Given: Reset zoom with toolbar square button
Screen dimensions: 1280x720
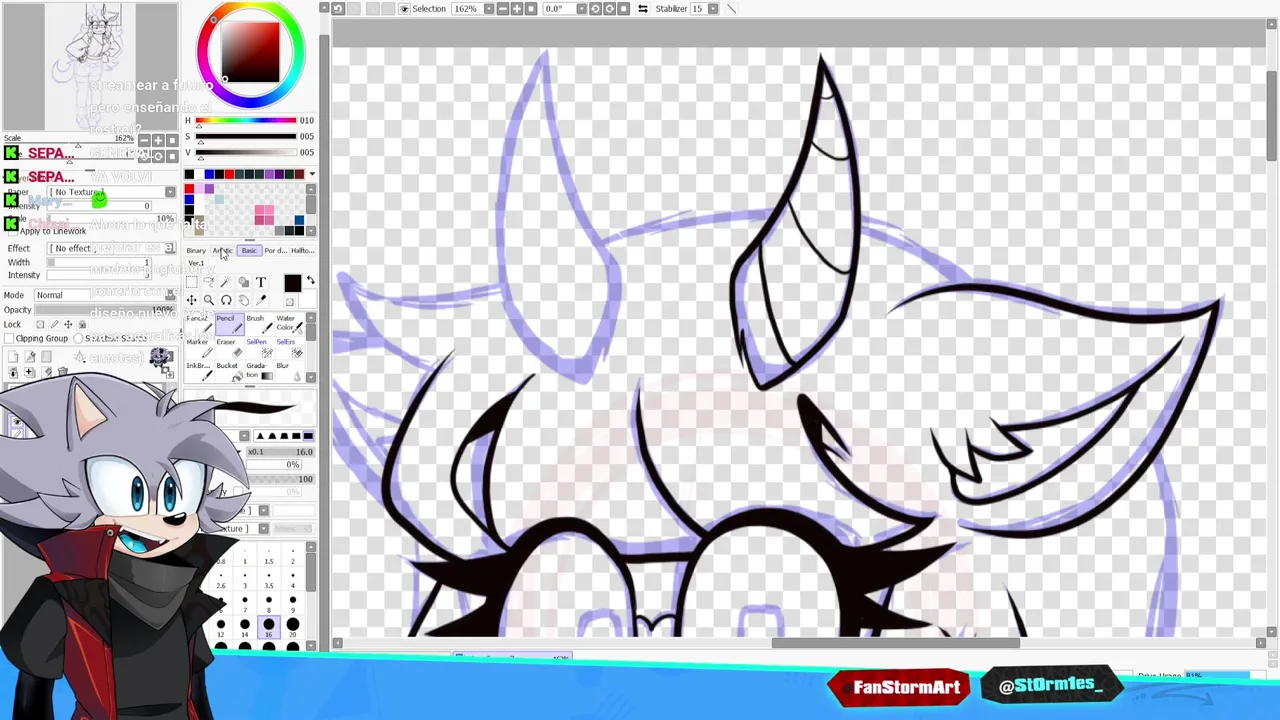Looking at the screenshot, I should [x=531, y=8].
